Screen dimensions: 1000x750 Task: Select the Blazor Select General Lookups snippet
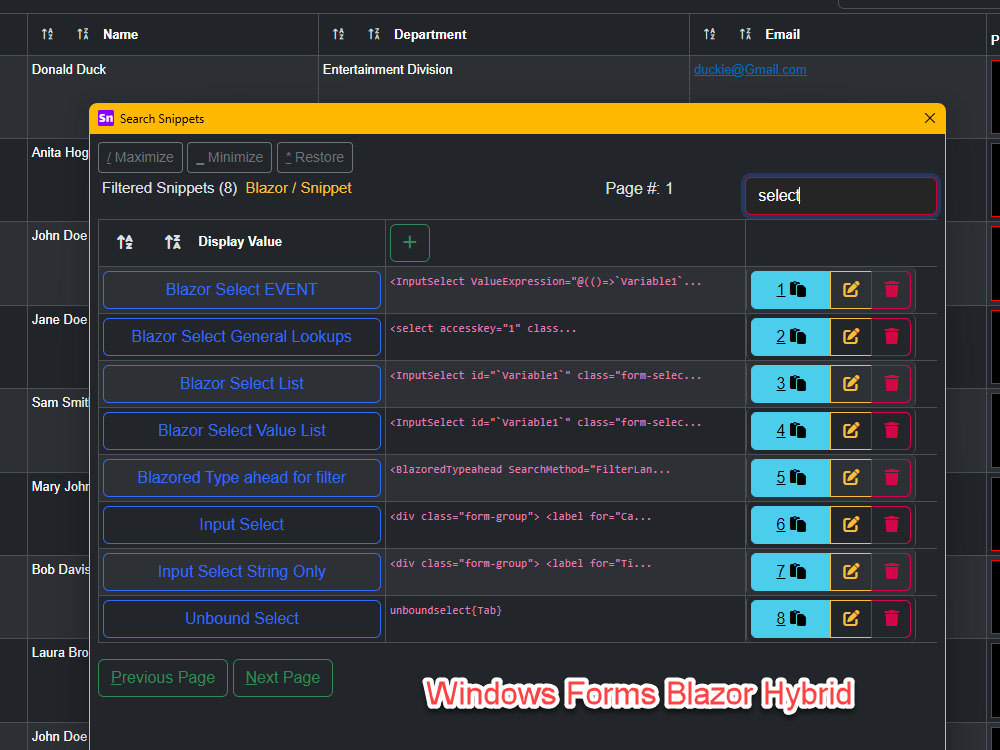click(241, 337)
